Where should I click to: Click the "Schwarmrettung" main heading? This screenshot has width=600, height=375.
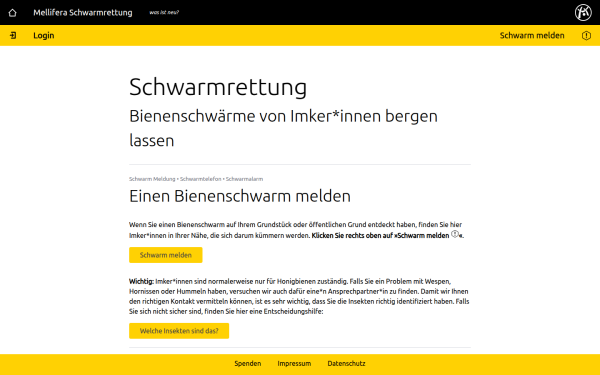click(x=218, y=87)
